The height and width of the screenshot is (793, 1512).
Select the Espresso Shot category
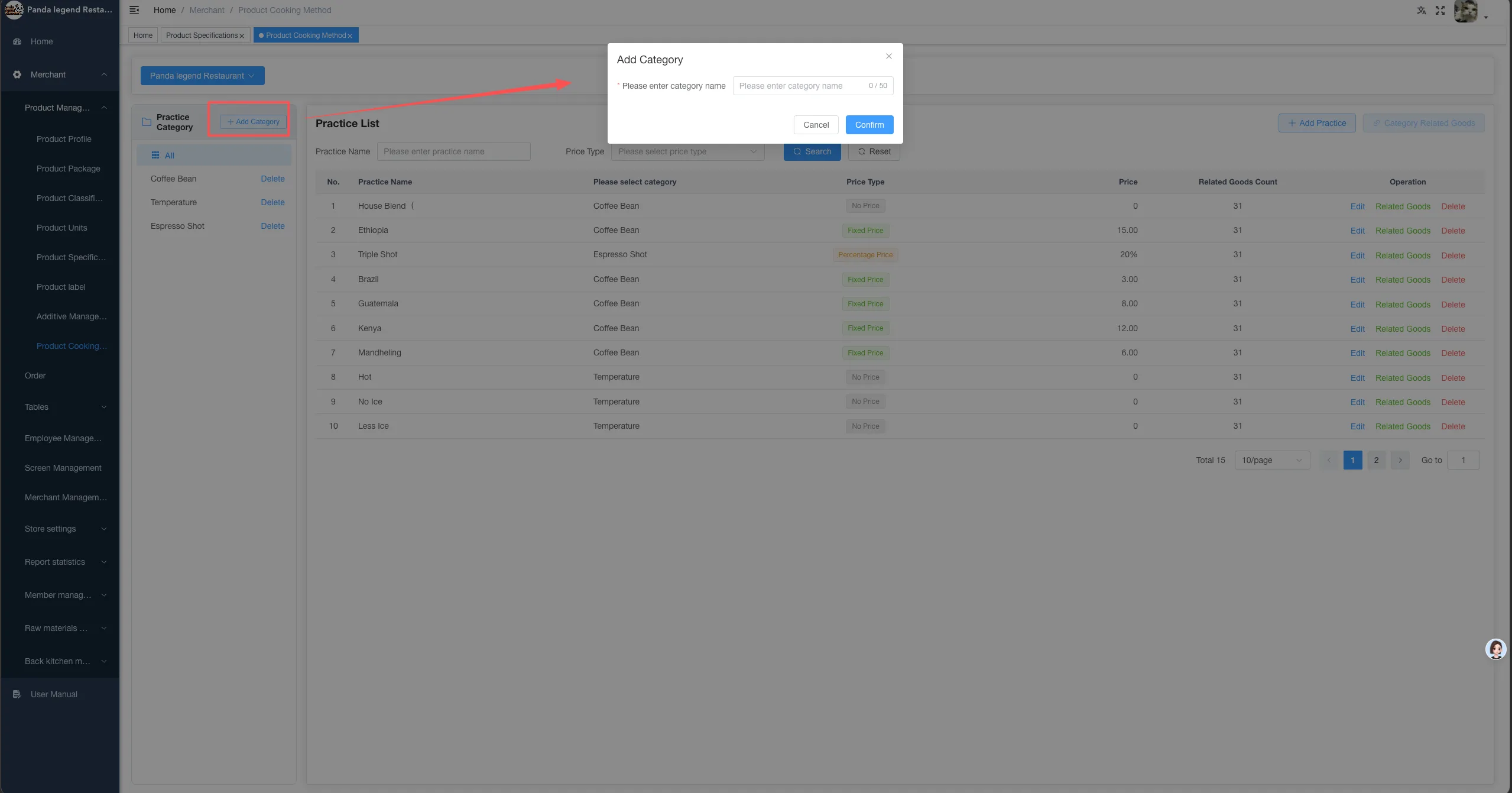click(177, 226)
